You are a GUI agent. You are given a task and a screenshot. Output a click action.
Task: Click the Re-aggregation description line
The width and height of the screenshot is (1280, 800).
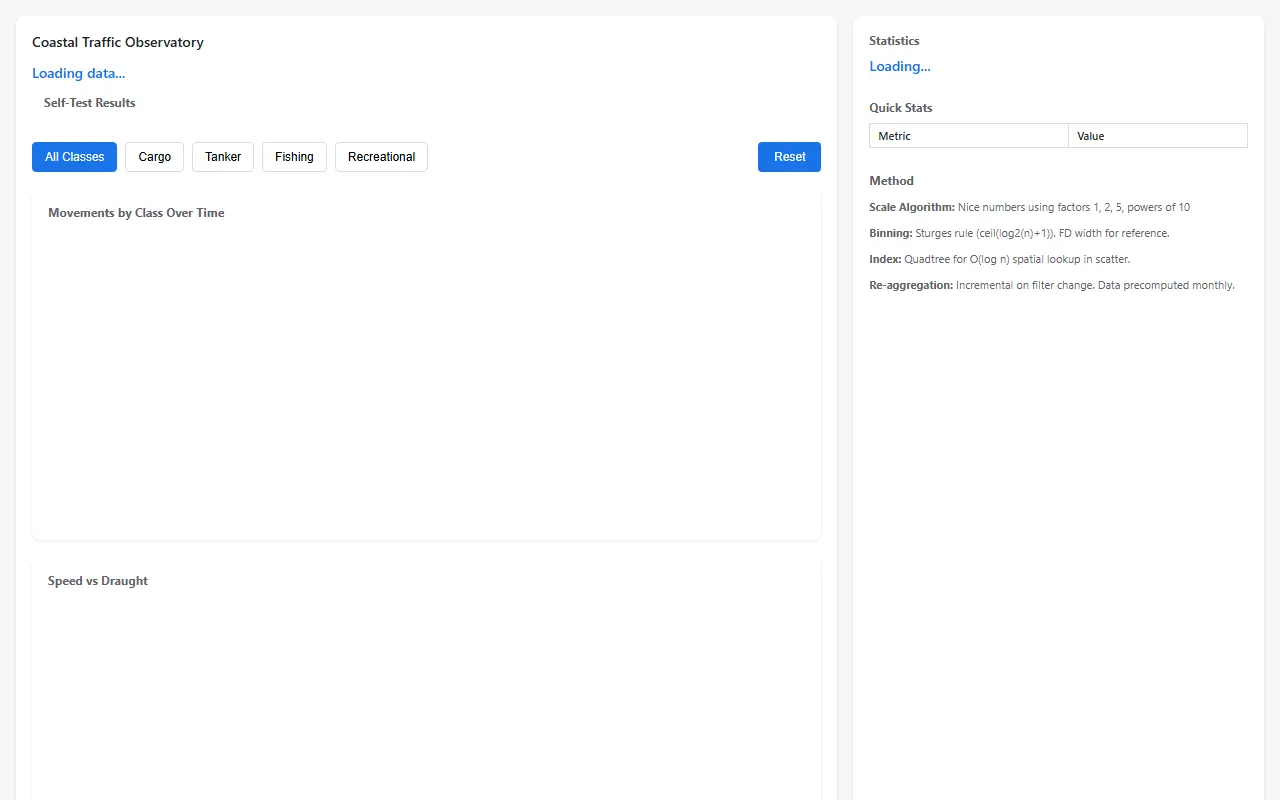pyautogui.click(x=1052, y=286)
